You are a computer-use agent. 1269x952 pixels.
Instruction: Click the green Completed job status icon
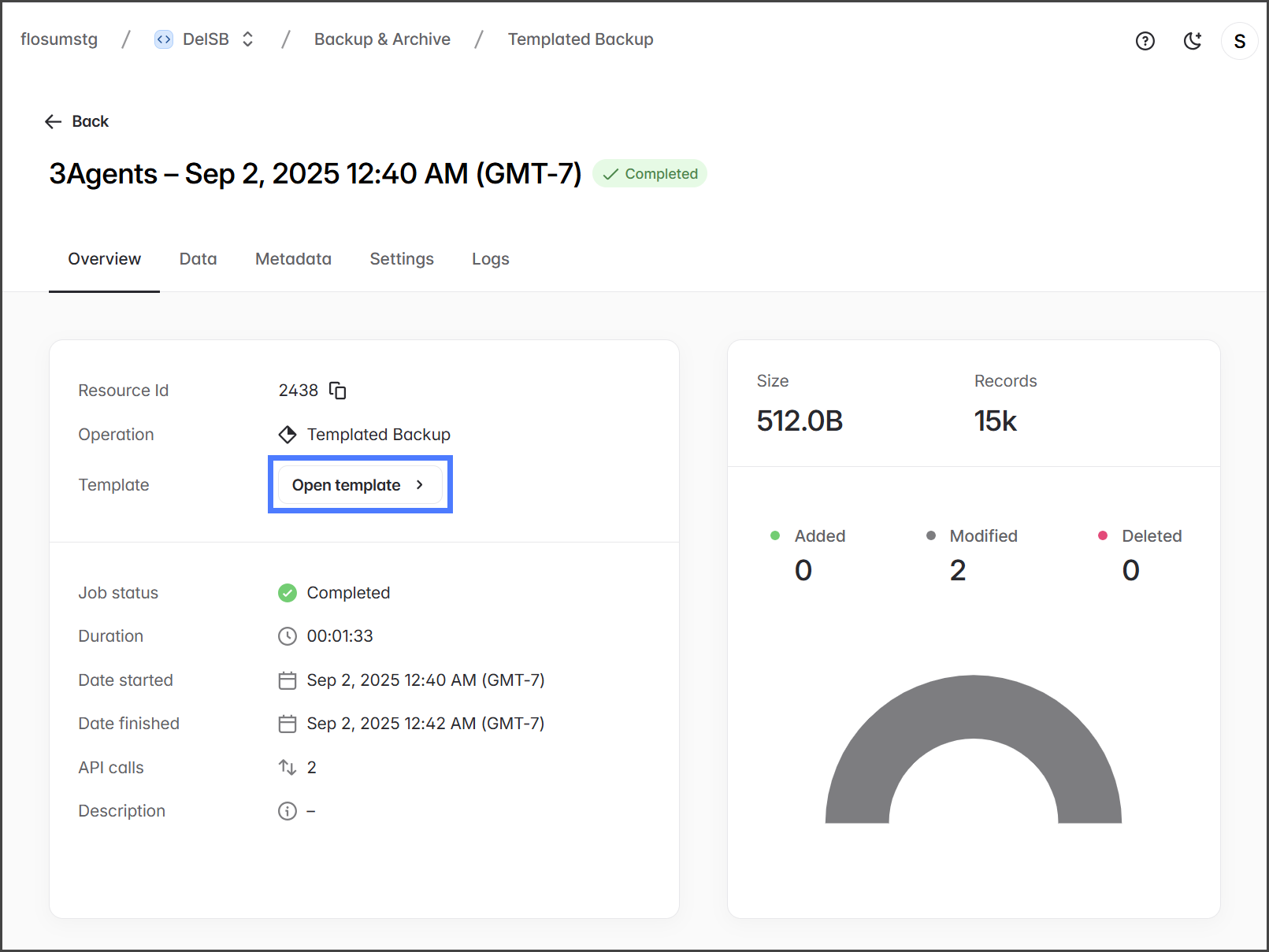point(288,593)
